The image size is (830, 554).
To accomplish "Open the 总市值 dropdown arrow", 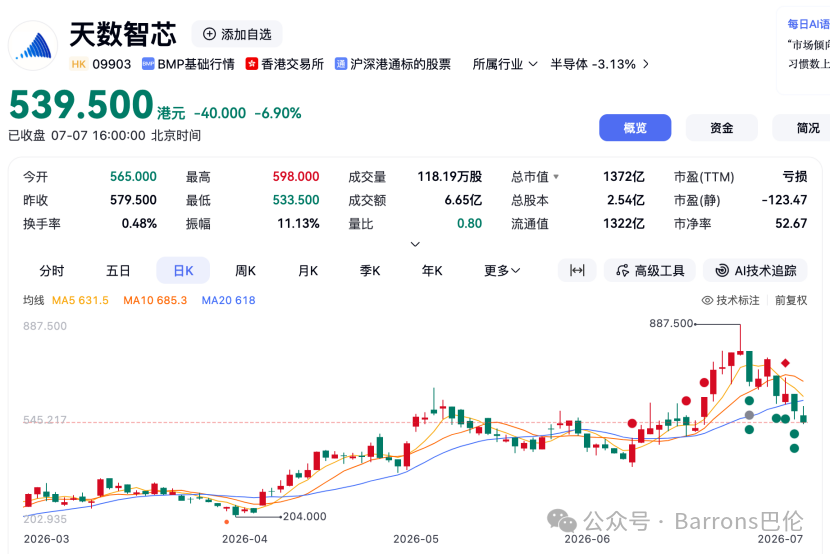I will 556,177.
